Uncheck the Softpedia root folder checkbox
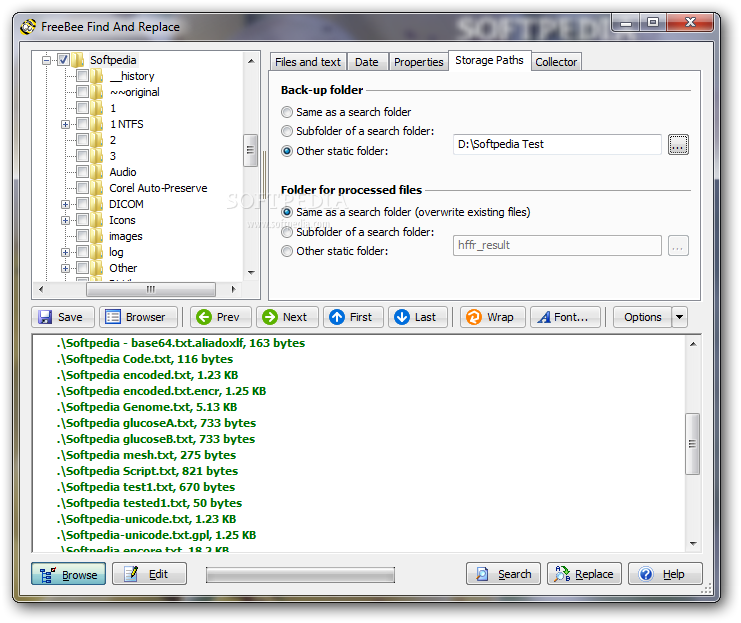Viewport: 741px width, 623px height. pos(63,60)
